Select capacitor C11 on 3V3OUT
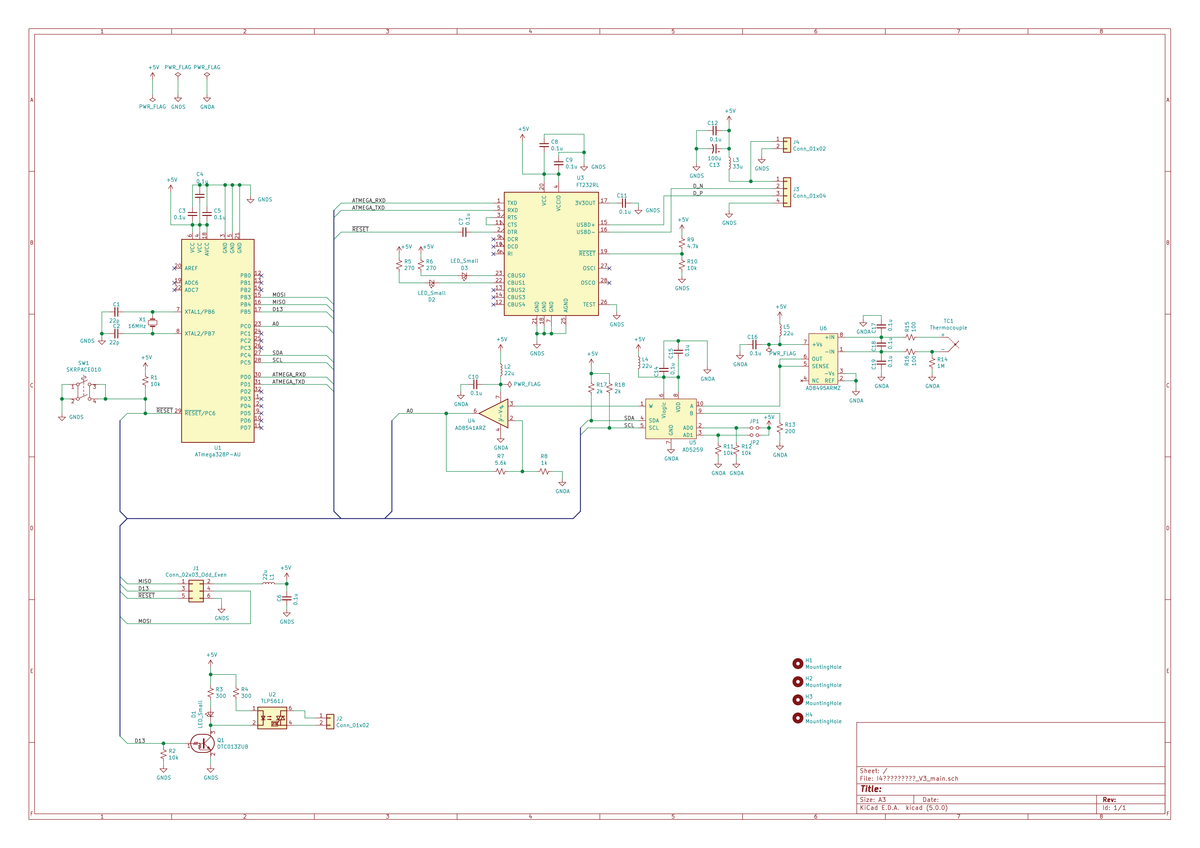 [x=622, y=203]
